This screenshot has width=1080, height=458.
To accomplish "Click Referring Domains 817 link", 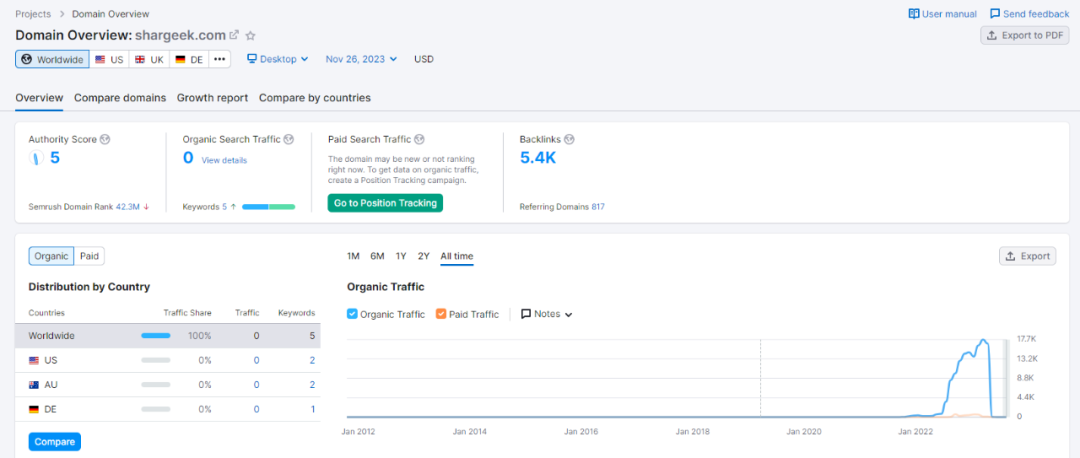I will pyautogui.click(x=598, y=206).
